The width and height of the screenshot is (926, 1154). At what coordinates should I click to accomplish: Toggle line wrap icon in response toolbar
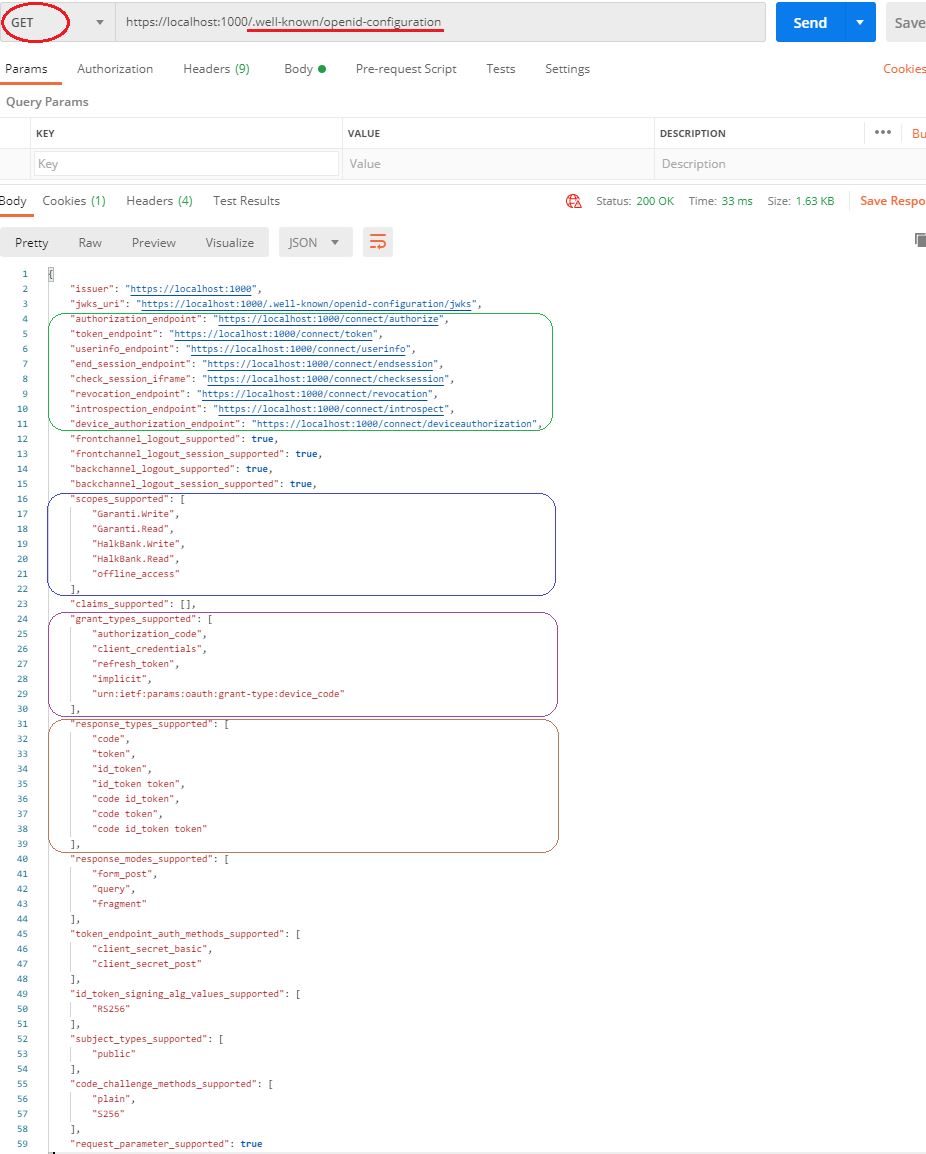click(x=379, y=242)
